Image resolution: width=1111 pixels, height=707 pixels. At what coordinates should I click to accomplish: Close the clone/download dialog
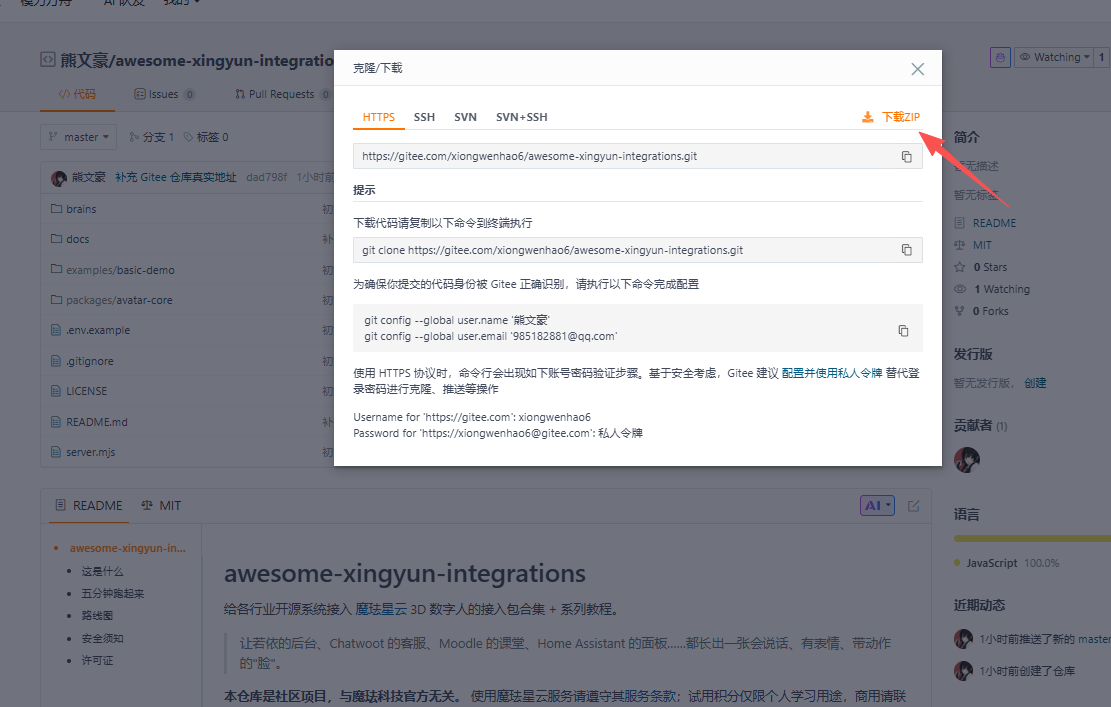click(x=918, y=69)
